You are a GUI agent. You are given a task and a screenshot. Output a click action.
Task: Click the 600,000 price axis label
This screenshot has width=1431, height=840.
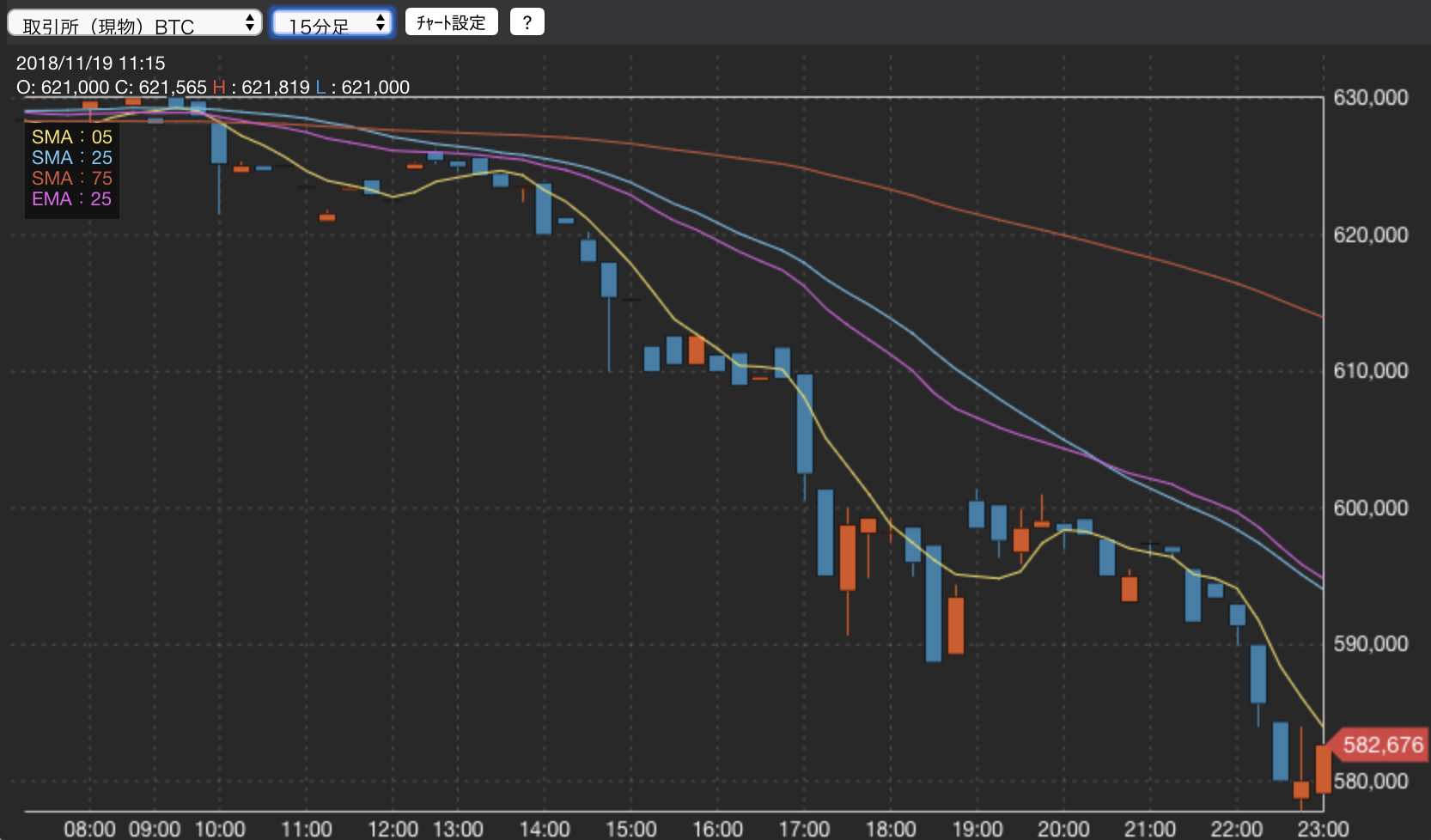coord(1371,508)
